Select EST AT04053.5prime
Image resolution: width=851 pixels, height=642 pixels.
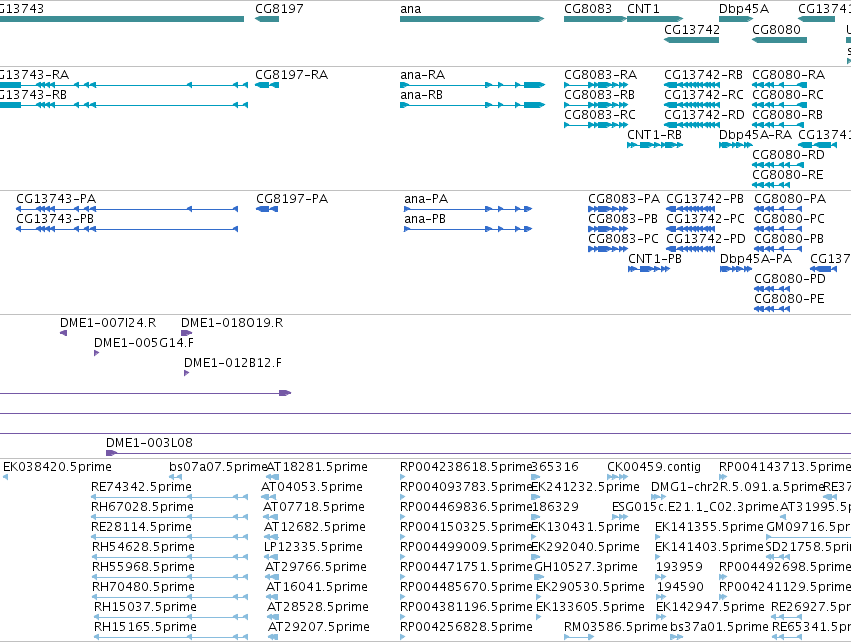(271, 497)
